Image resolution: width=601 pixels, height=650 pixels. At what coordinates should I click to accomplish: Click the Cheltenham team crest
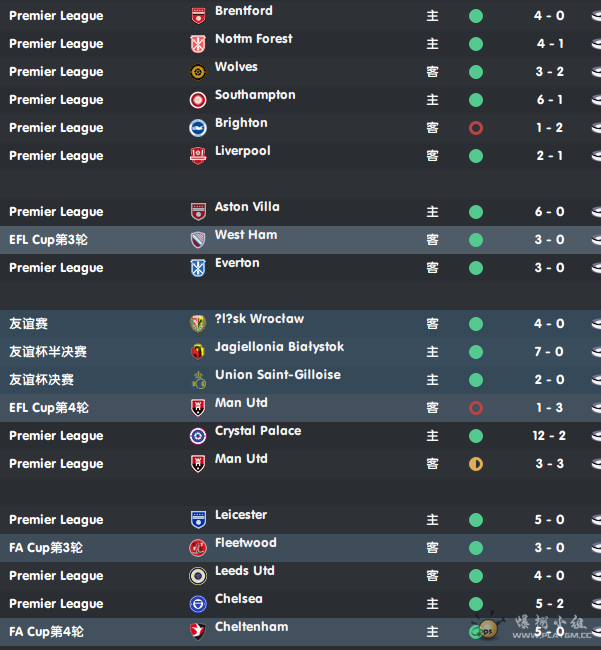(x=198, y=632)
